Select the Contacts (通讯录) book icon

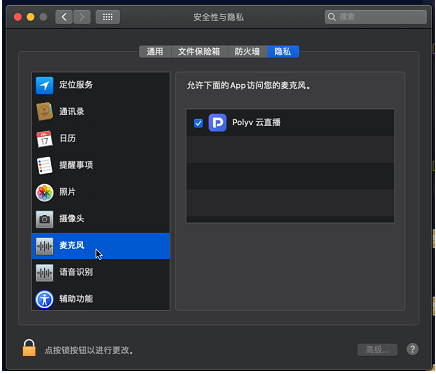point(44,112)
